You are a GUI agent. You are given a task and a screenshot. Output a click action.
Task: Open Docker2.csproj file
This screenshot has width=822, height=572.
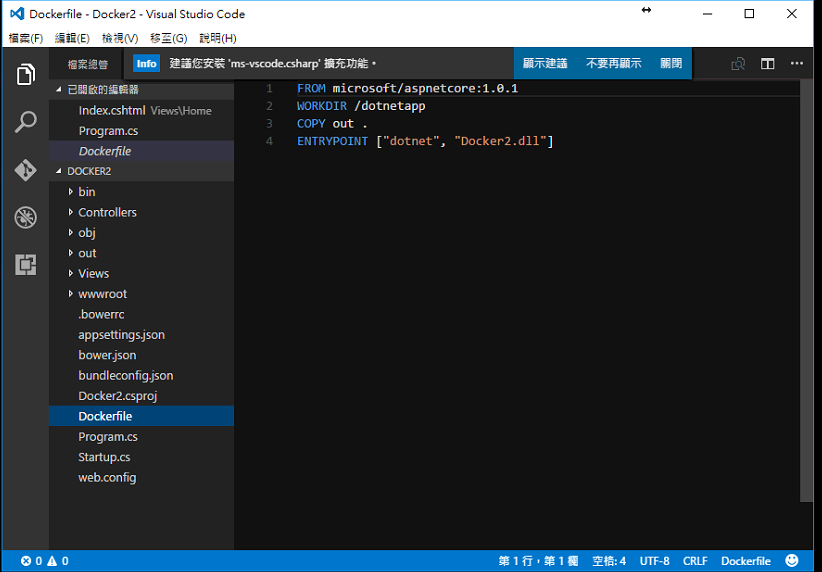coord(142,396)
